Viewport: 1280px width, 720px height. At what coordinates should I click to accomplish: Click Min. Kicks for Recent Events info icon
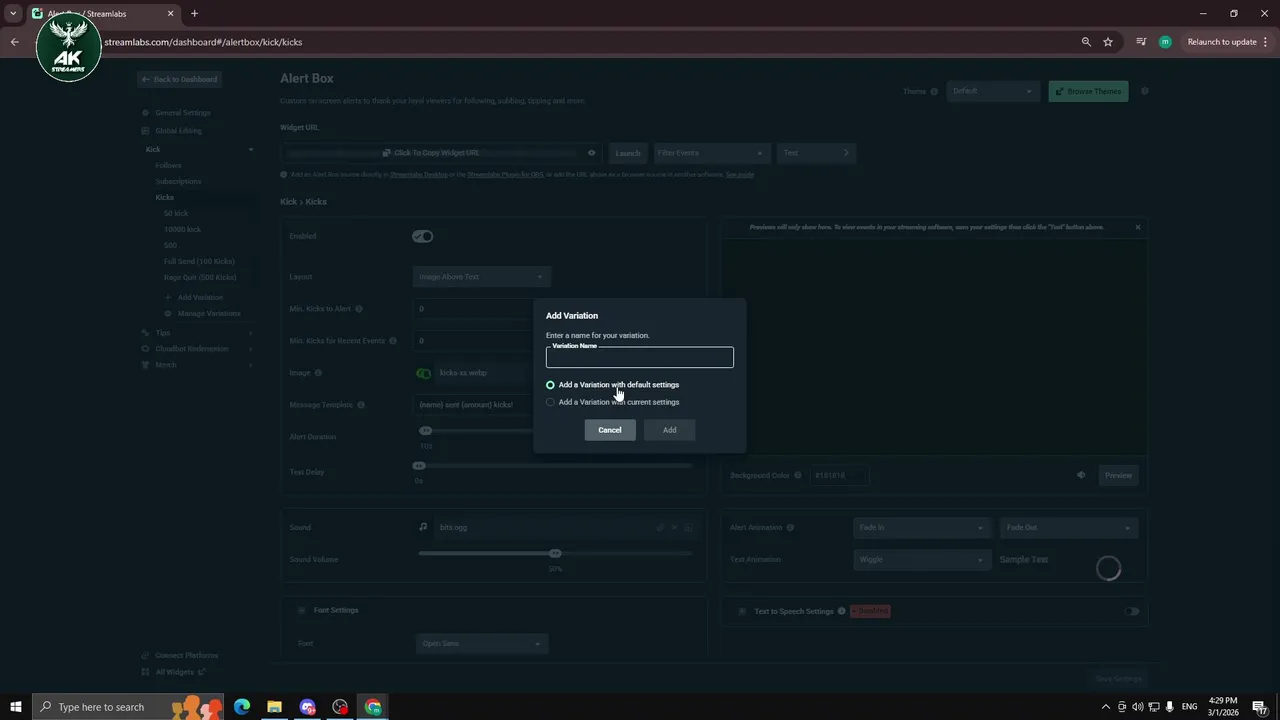pos(392,341)
